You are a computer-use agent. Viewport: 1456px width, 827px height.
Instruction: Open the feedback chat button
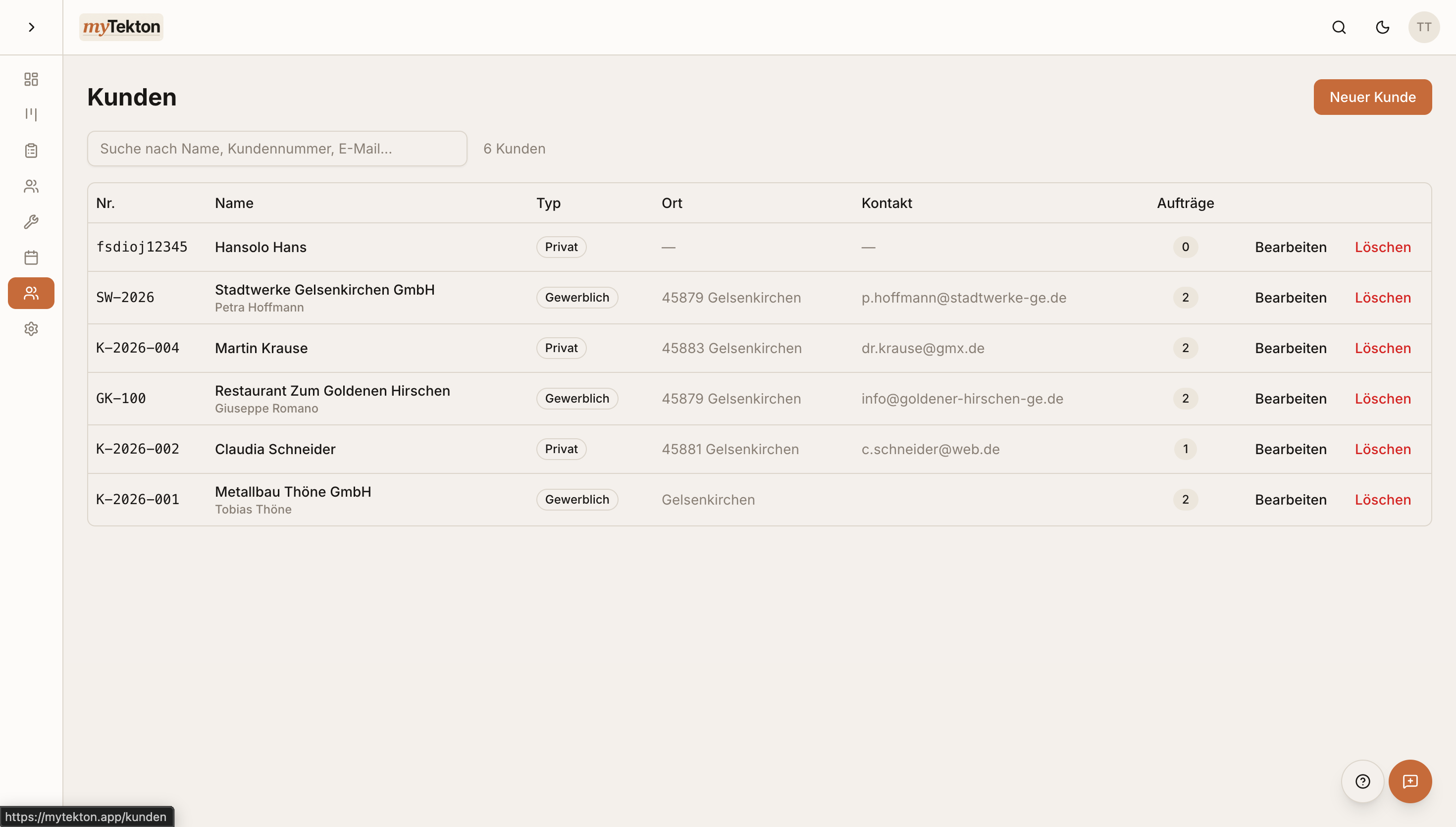(1410, 781)
